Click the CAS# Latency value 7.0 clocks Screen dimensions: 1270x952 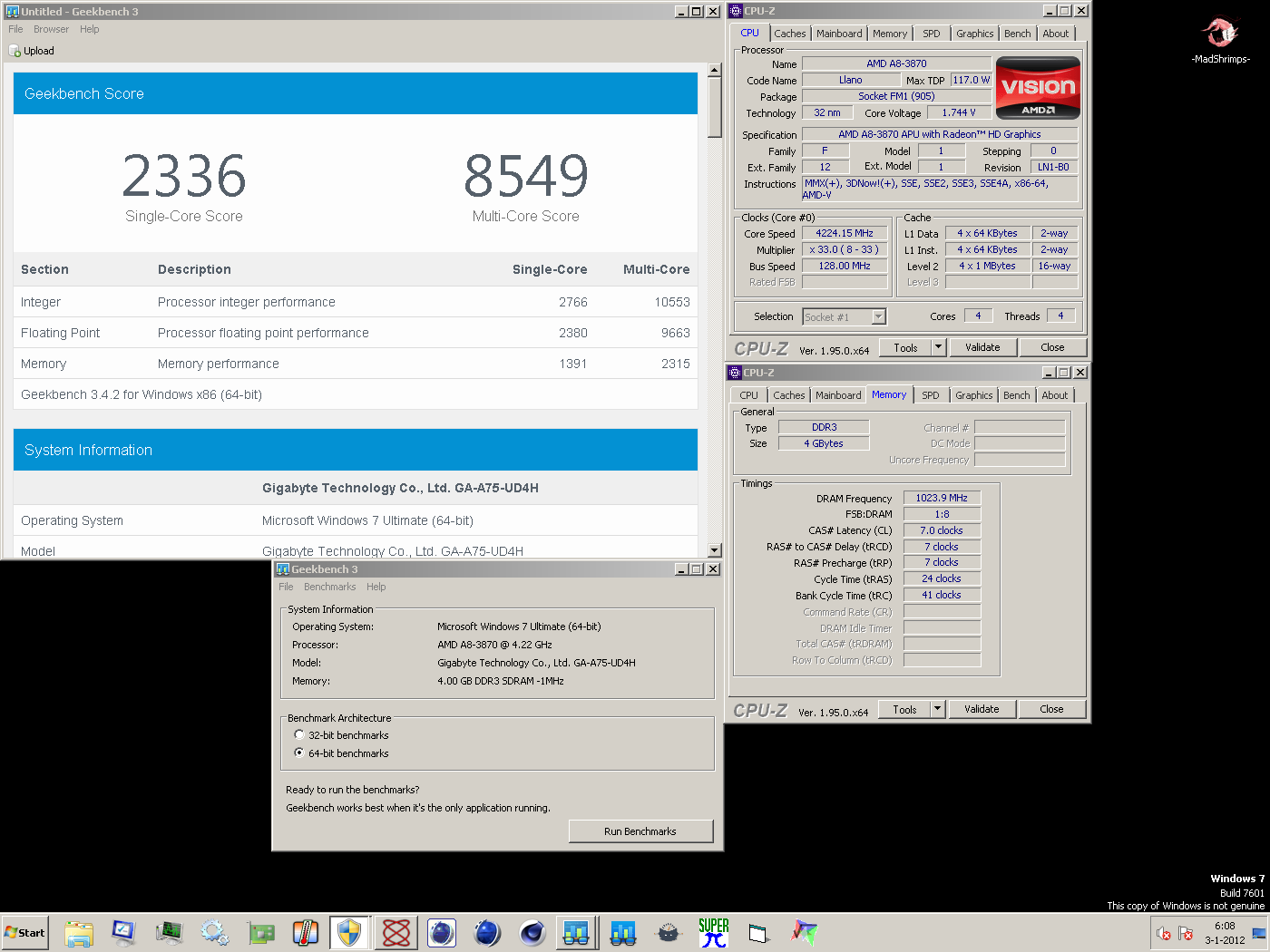(x=942, y=530)
